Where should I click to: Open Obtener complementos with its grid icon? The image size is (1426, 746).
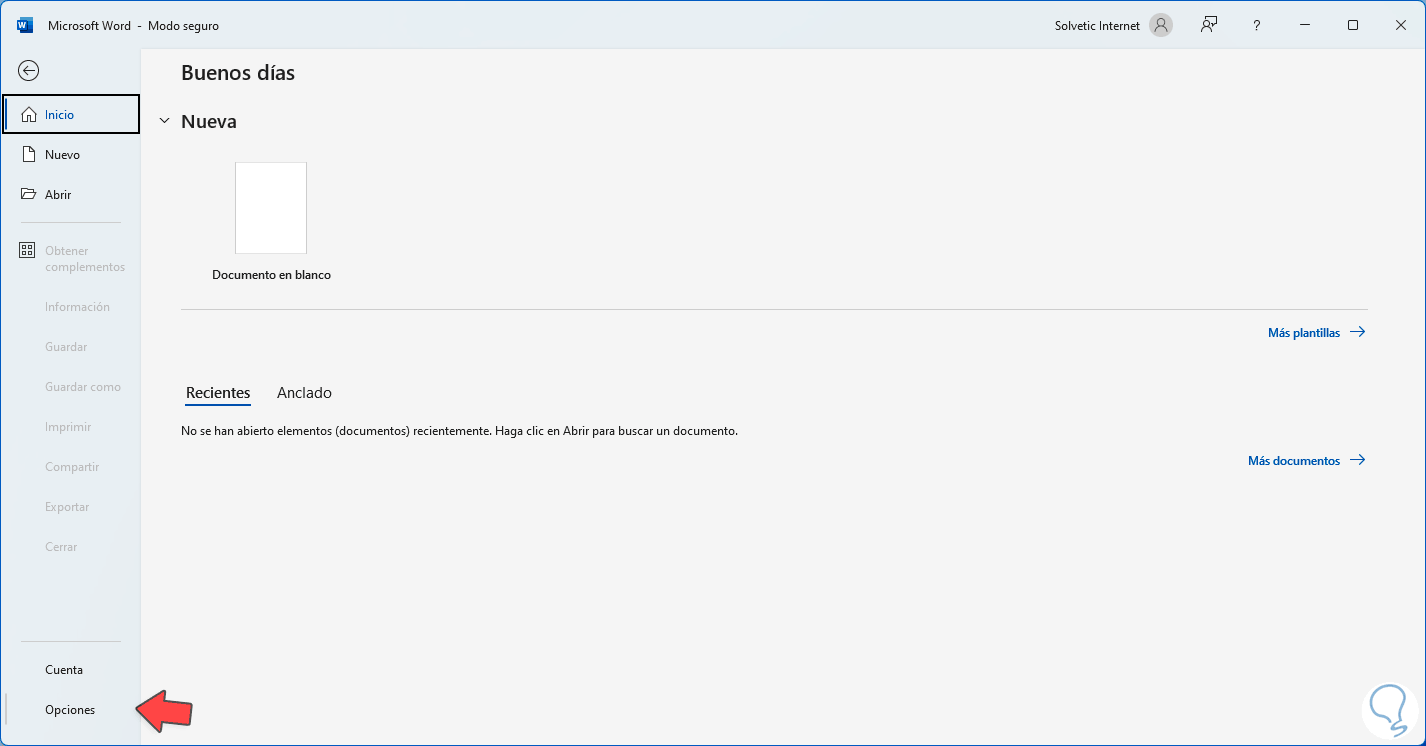click(27, 250)
